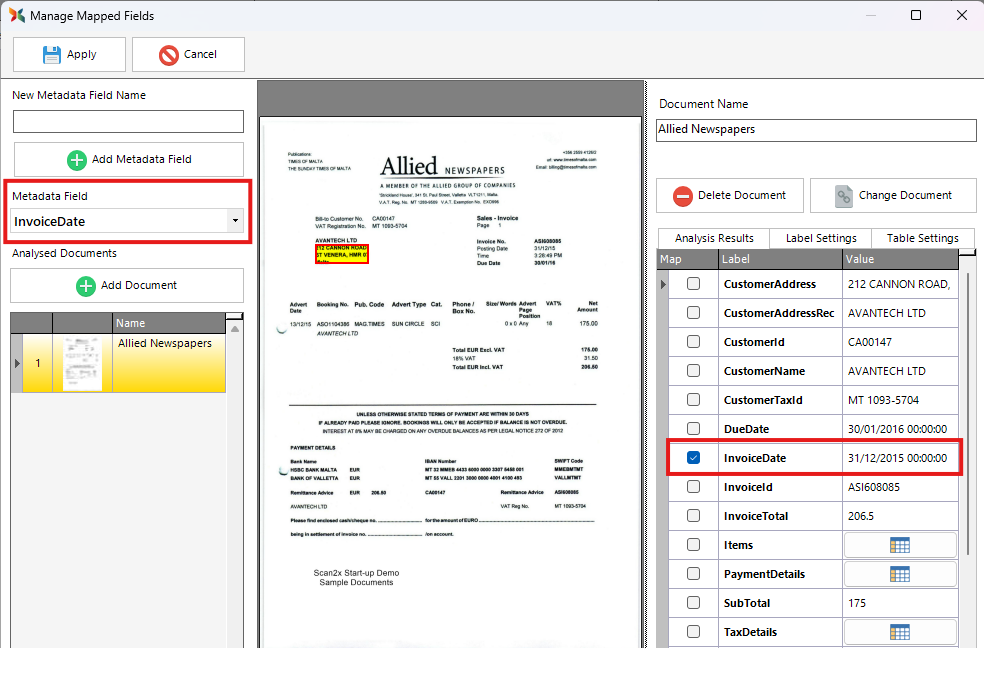Select the Analysis Results tab
984x689 pixels.
714,238
